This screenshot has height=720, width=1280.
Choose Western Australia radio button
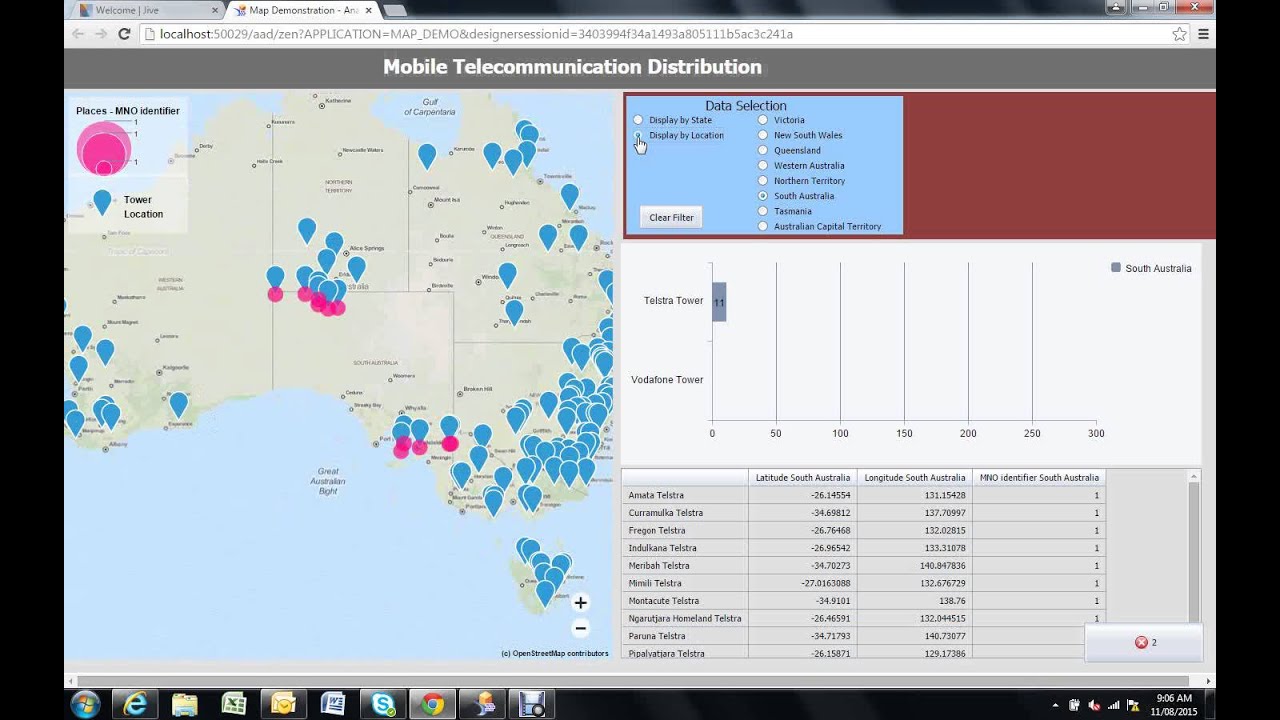point(763,165)
